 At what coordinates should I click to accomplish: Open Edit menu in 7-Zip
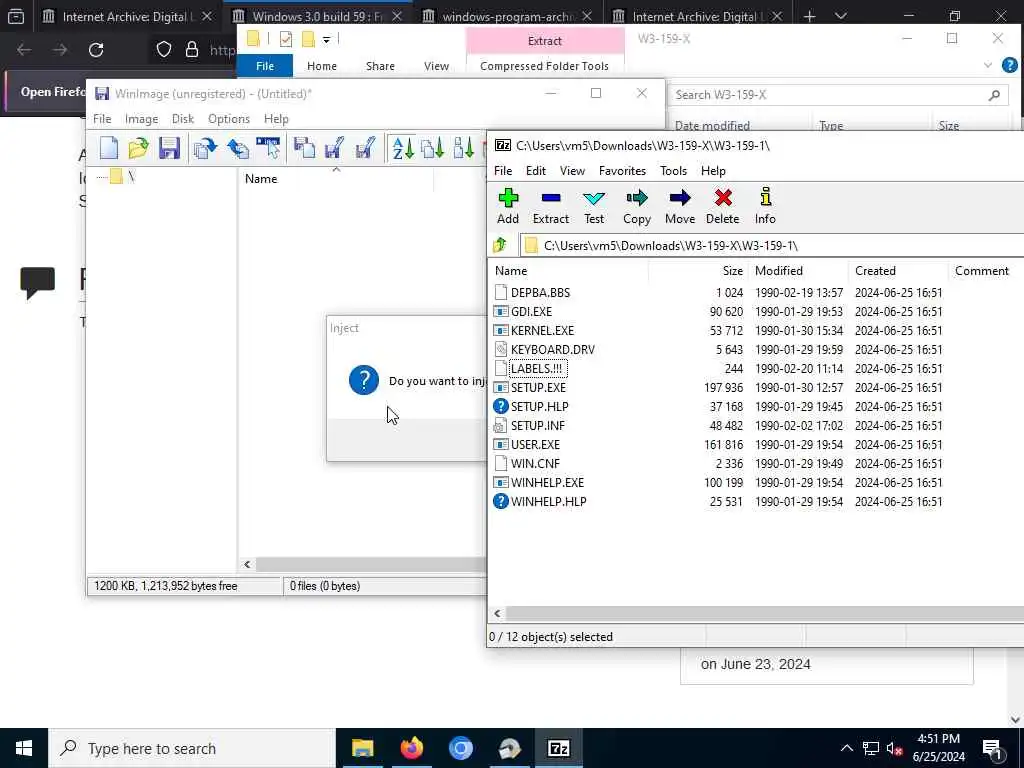coord(536,170)
